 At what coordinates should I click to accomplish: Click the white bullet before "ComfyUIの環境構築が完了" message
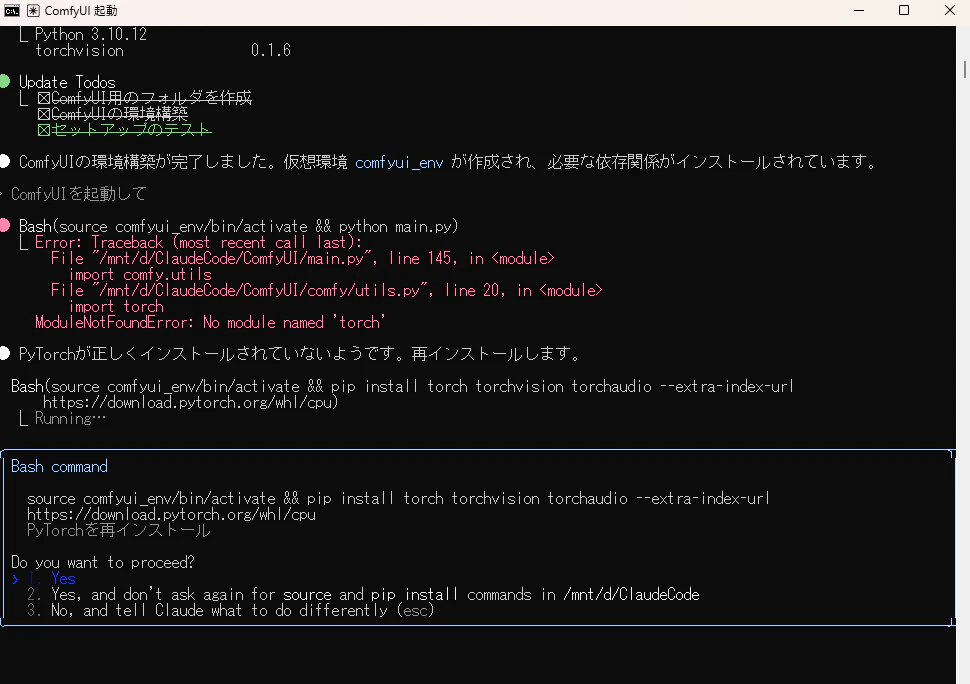(x=5, y=161)
